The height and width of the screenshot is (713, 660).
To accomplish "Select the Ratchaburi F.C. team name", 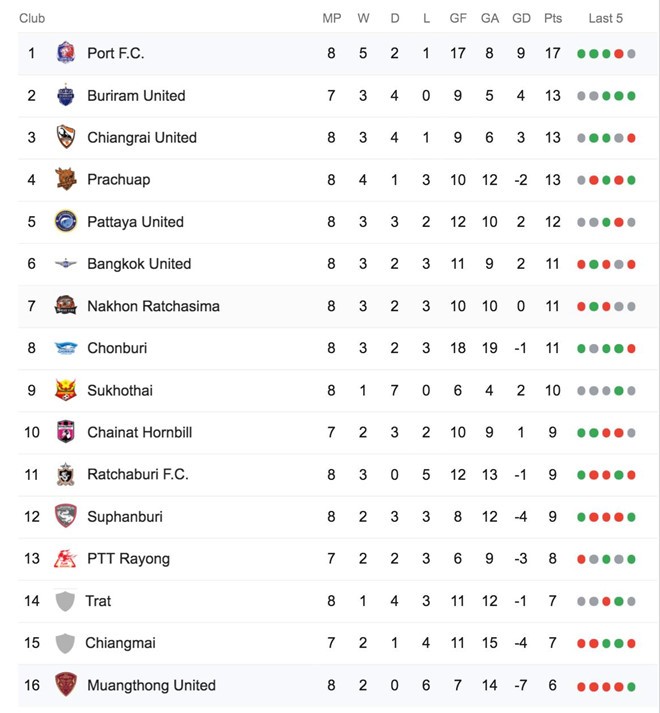I will coord(137,474).
